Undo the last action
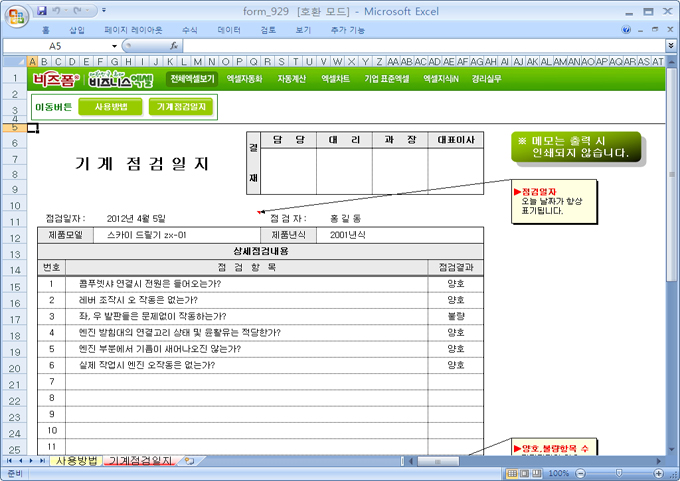Viewport: 680px width, 481px height. point(56,10)
